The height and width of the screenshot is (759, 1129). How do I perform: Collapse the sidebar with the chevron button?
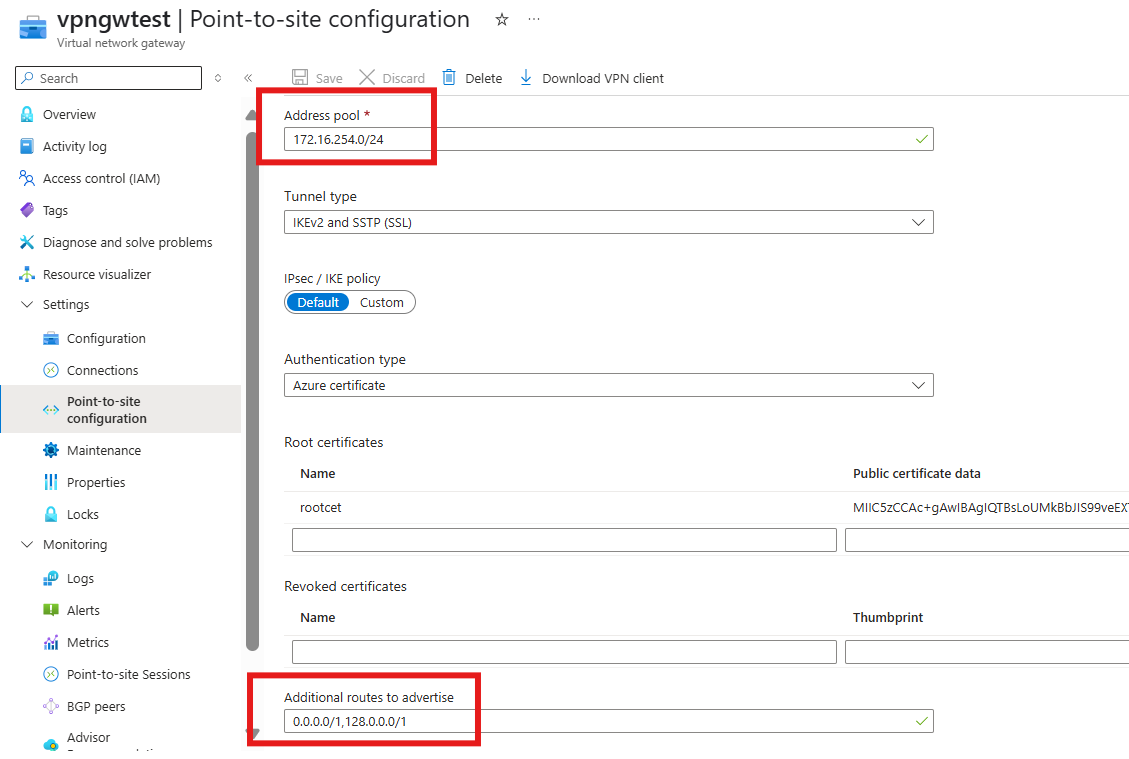pyautogui.click(x=248, y=77)
